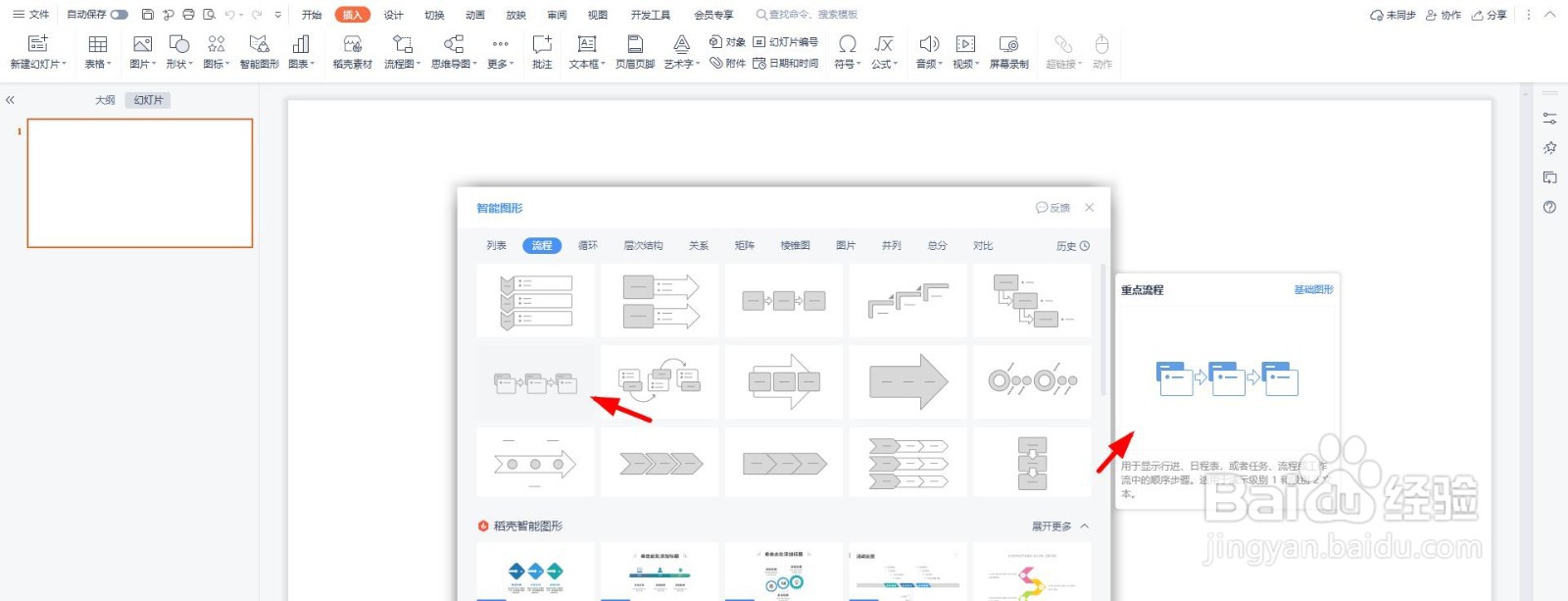Click the Docer materials (稻壳素材) icon
The width and height of the screenshot is (1568, 601).
pos(353,44)
